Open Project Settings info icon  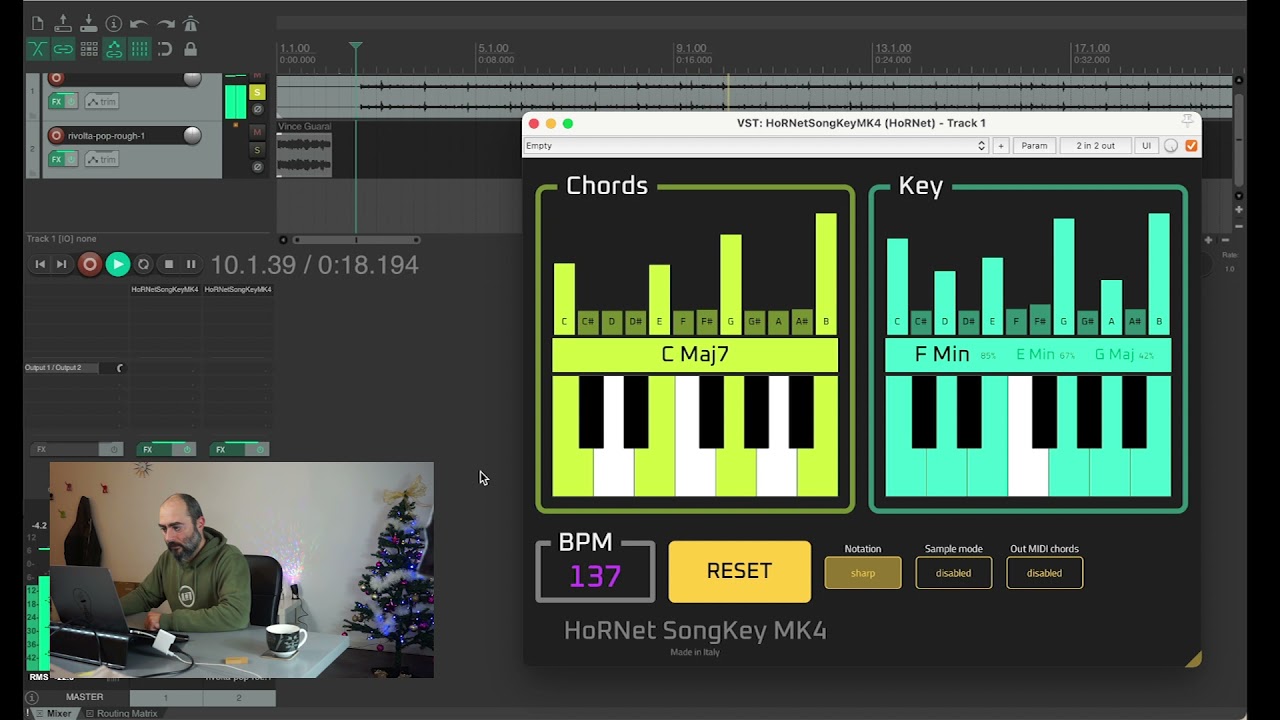[x=114, y=23]
